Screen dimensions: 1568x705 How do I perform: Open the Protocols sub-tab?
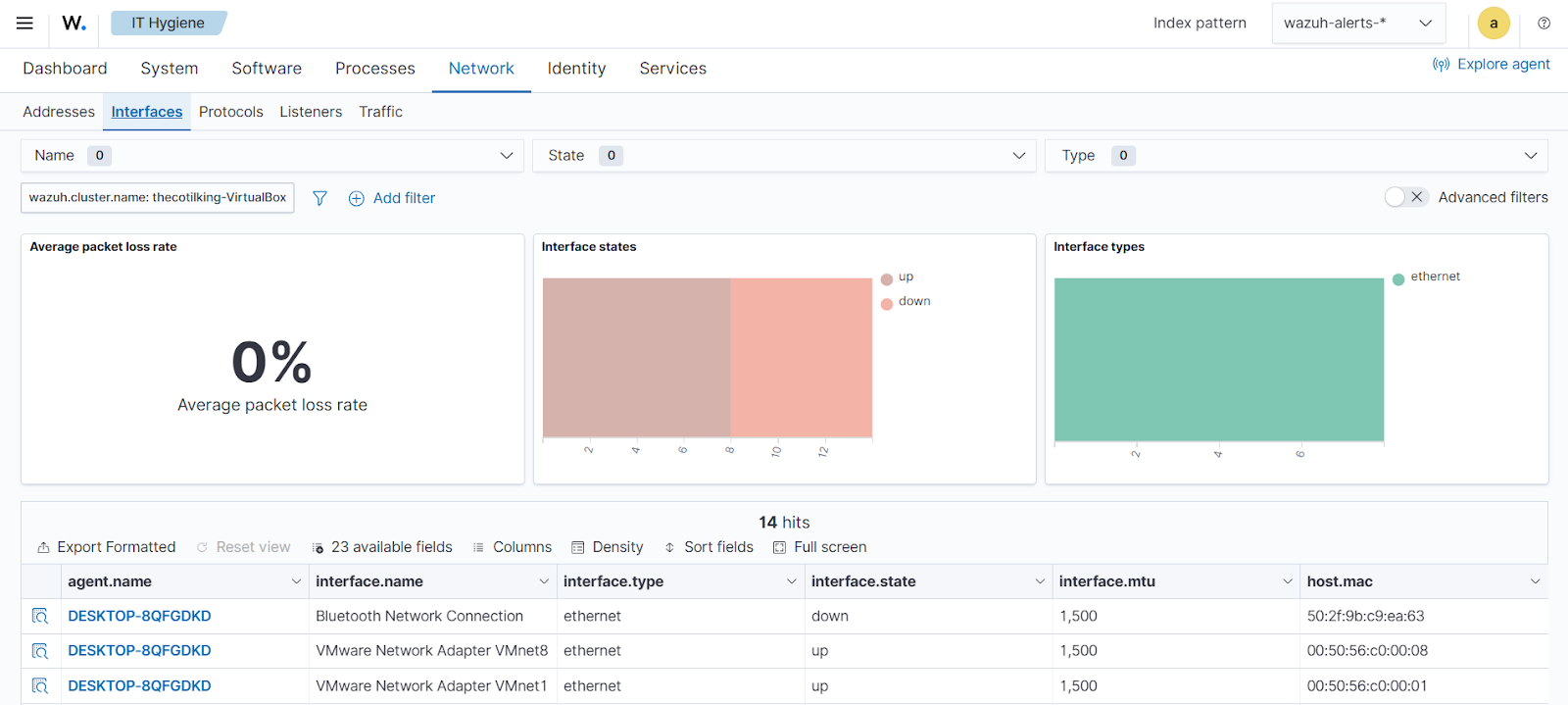231,112
